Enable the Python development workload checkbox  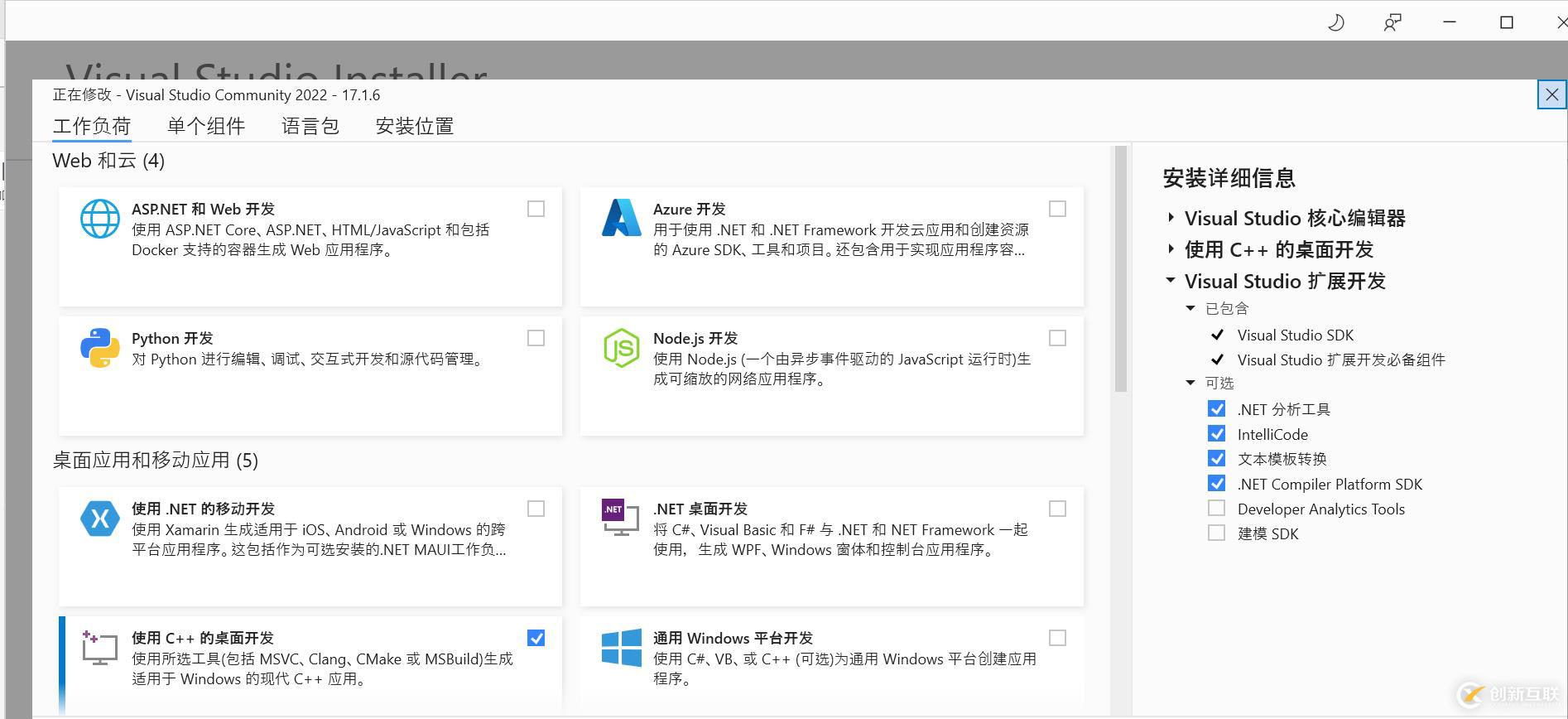[536, 338]
